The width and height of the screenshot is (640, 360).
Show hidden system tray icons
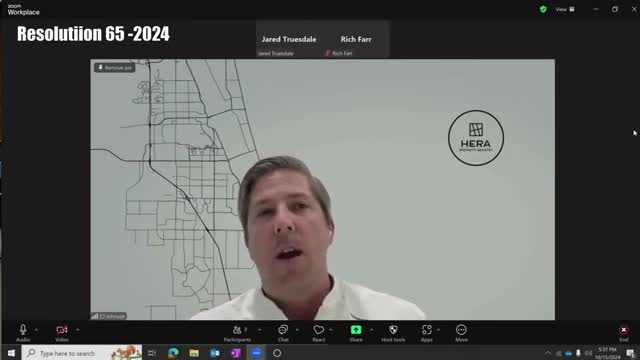[x=548, y=353]
